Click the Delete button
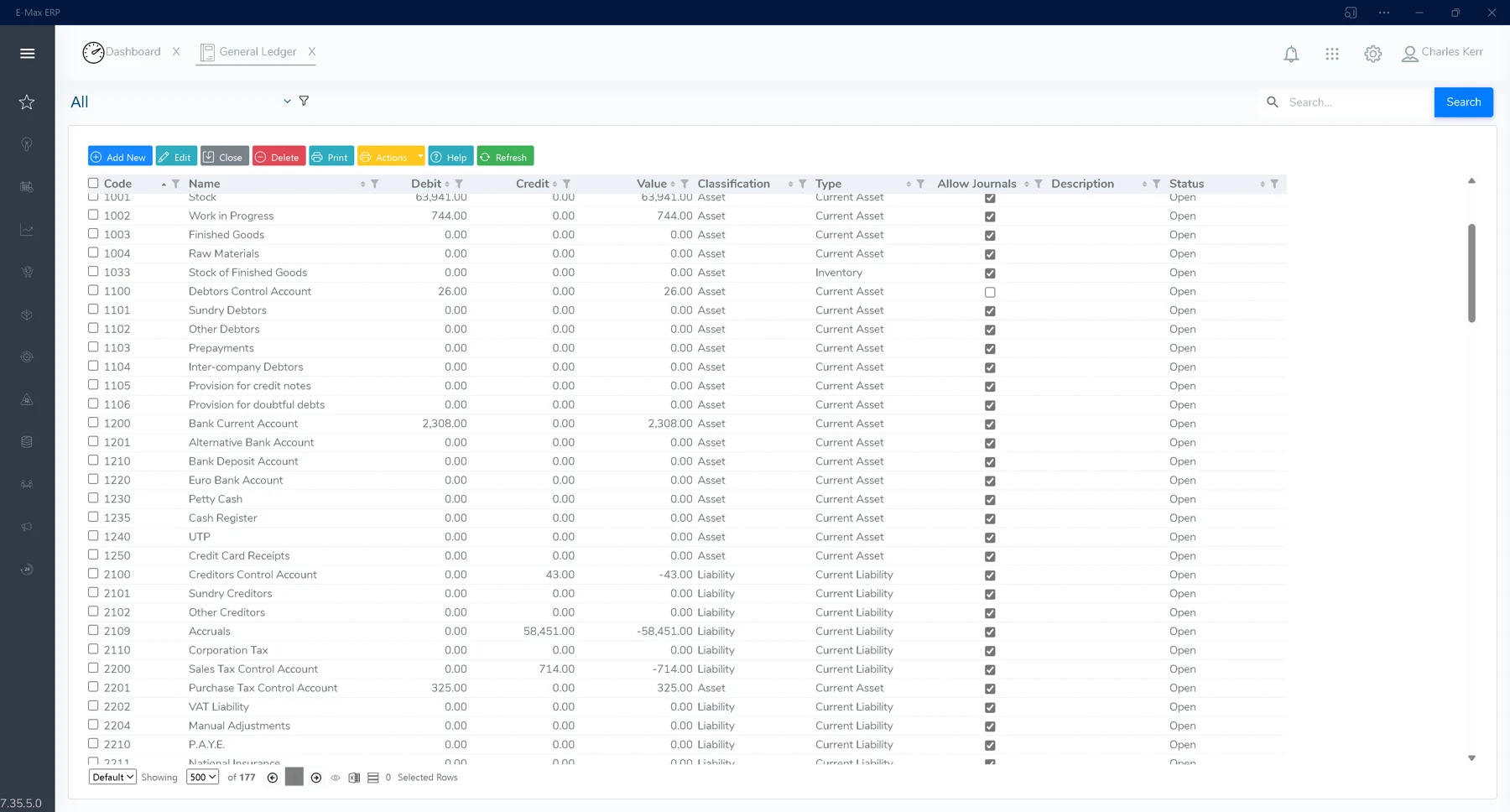This screenshot has height=812, width=1510. [279, 157]
